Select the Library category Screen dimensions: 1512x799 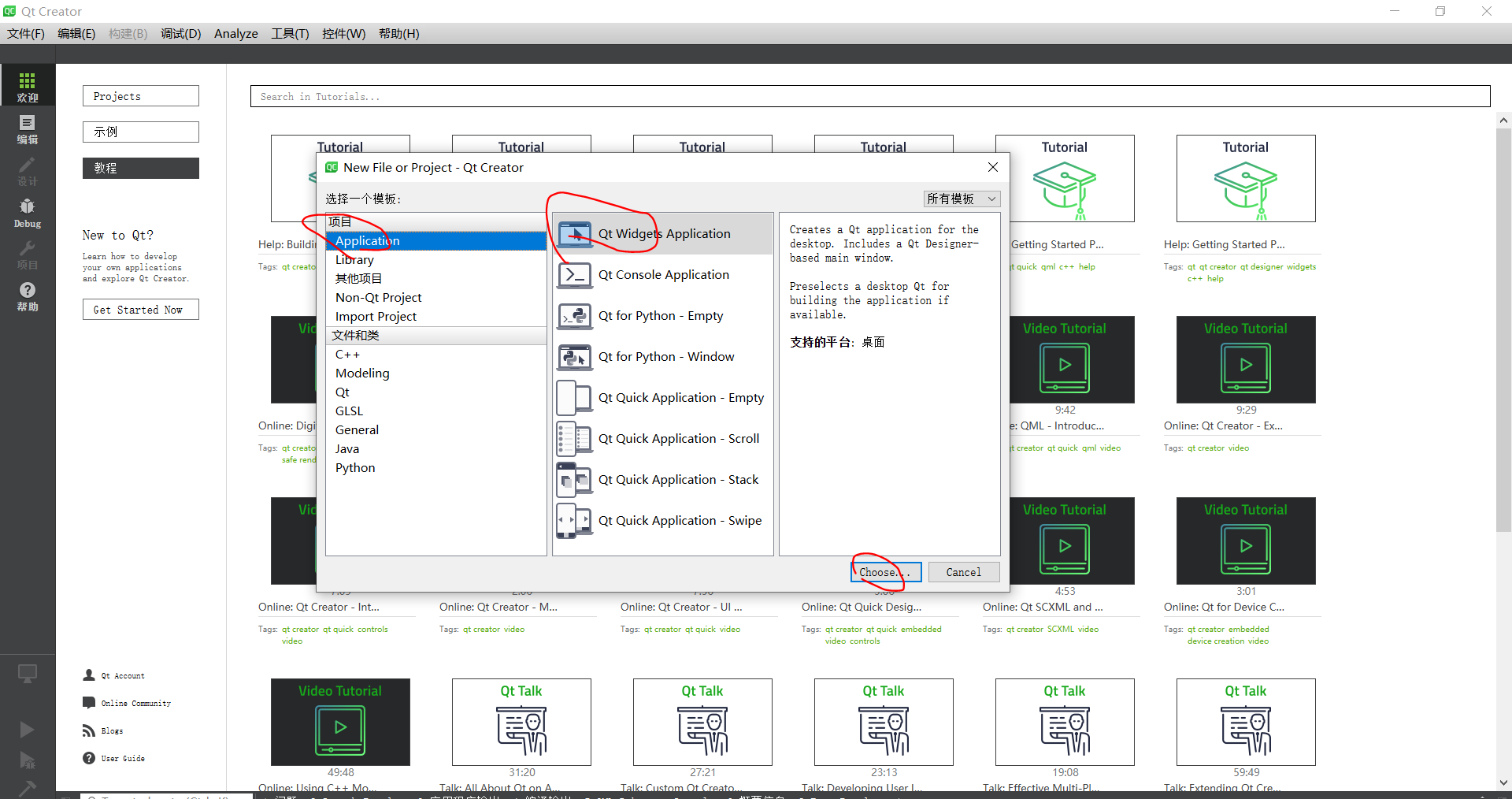pyautogui.click(x=435, y=260)
